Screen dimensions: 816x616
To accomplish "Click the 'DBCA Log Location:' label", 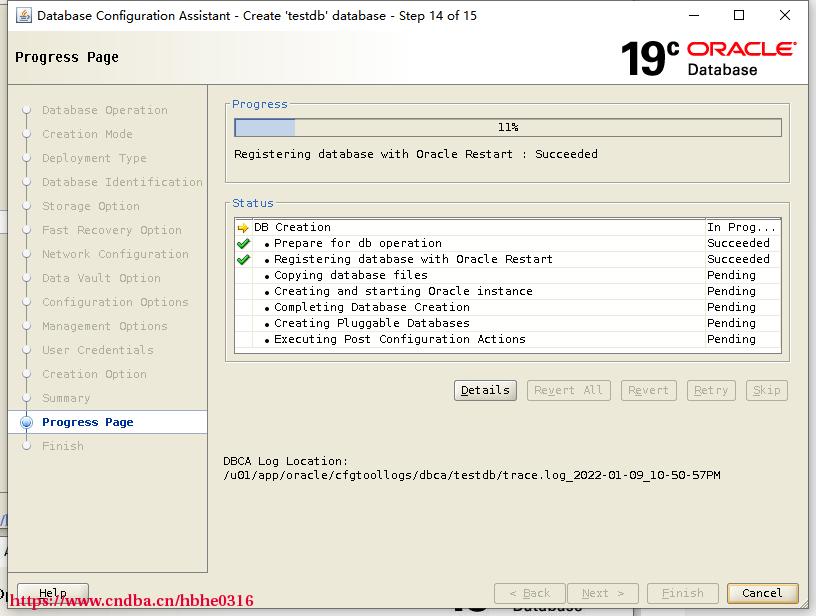I will tap(286, 461).
